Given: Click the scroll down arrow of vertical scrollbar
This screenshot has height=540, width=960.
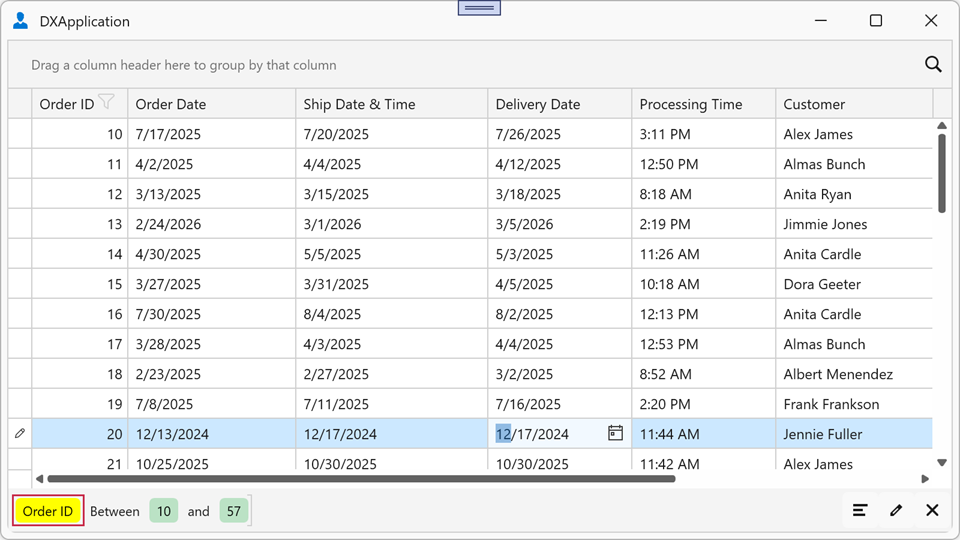Looking at the screenshot, I should (x=942, y=463).
